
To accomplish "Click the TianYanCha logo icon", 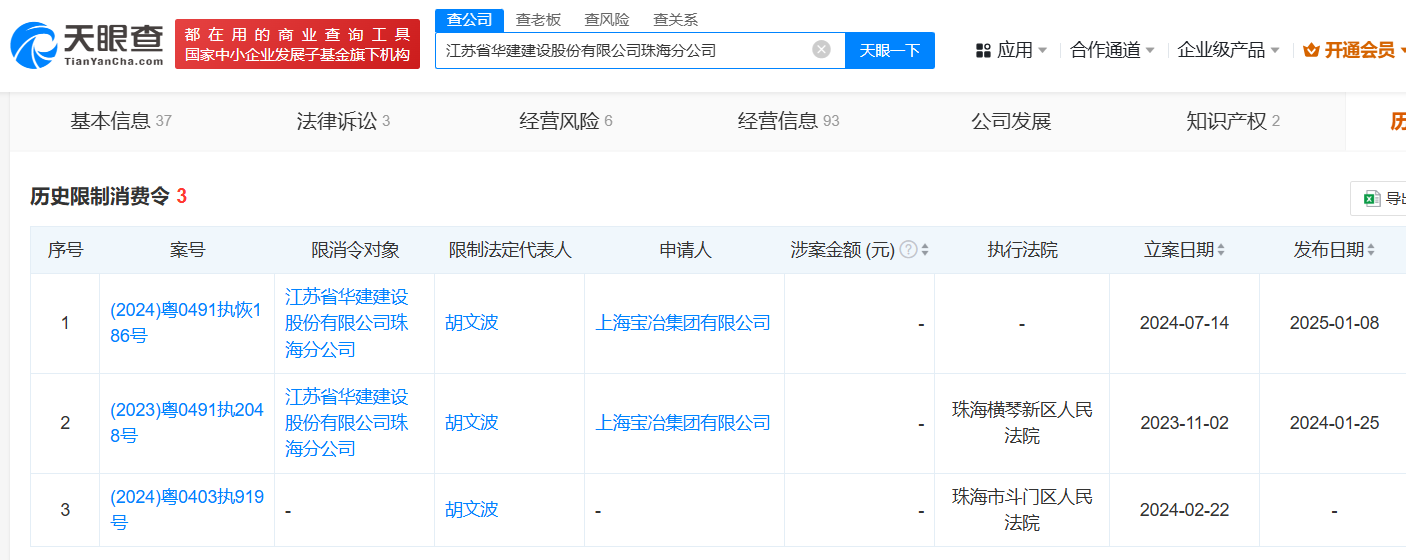I will [x=34, y=45].
